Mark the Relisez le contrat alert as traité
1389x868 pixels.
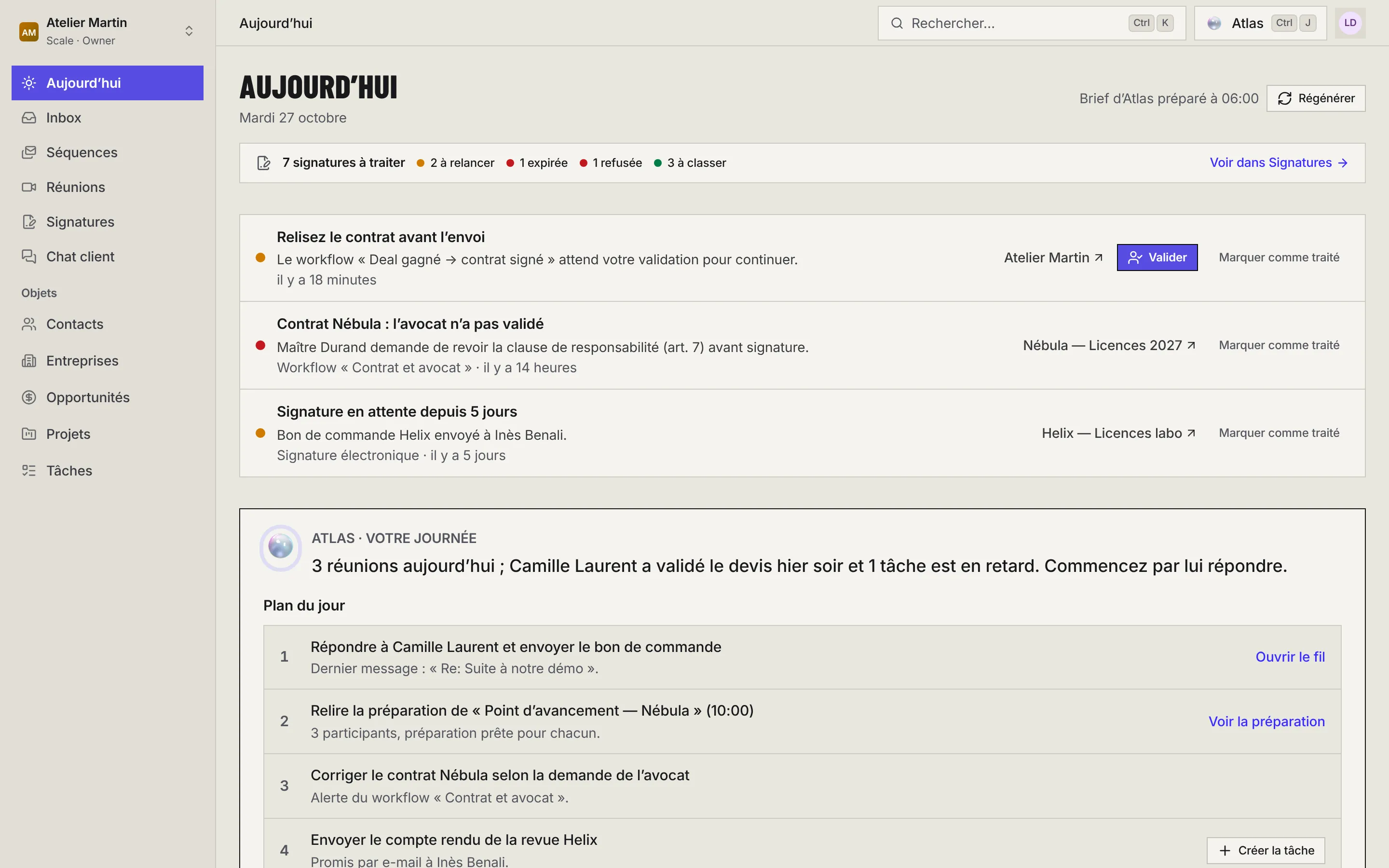[x=1279, y=257]
